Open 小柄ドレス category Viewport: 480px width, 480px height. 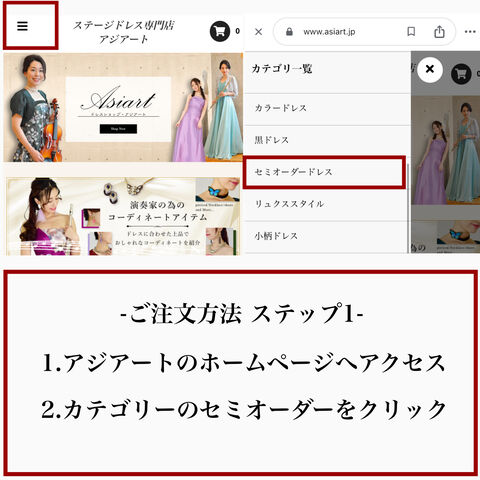point(325,236)
